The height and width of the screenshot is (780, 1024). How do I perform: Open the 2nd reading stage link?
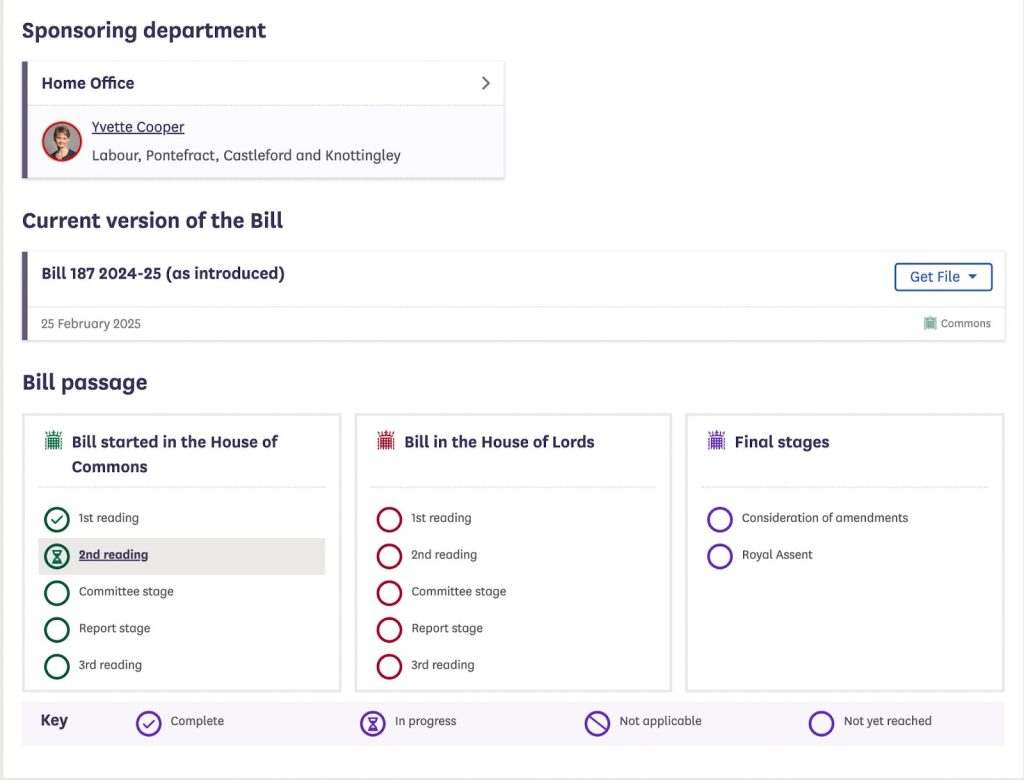[113, 555]
